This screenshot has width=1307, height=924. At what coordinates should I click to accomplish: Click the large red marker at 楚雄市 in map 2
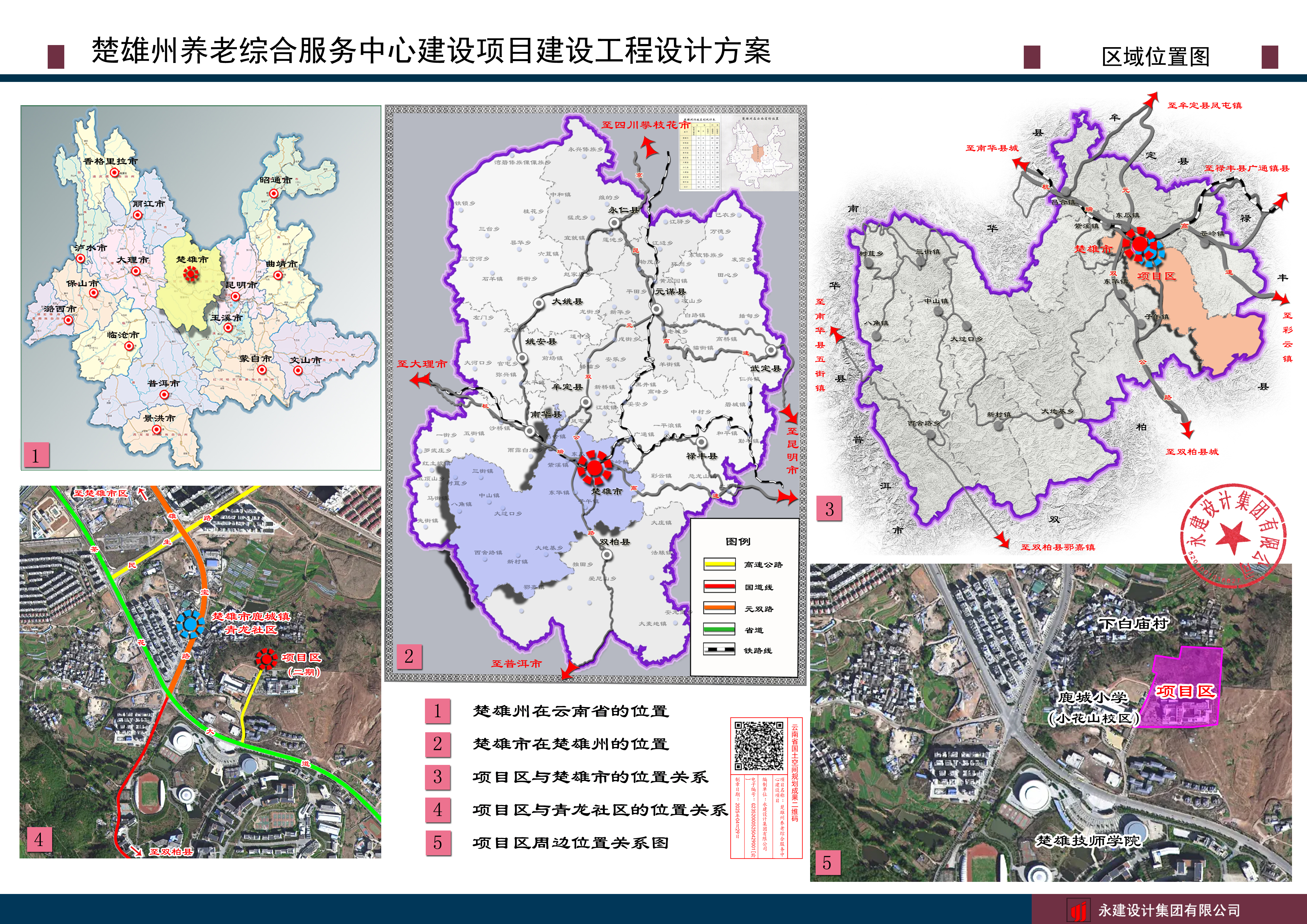594,468
